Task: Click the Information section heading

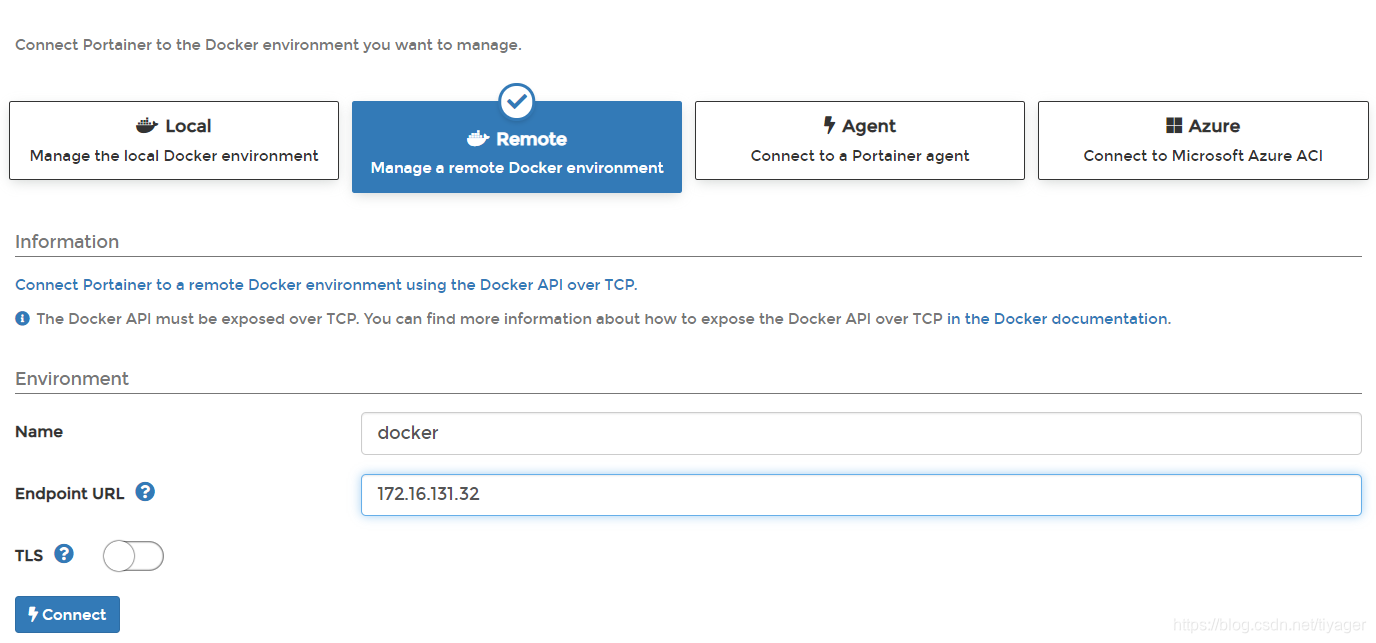Action: point(67,242)
